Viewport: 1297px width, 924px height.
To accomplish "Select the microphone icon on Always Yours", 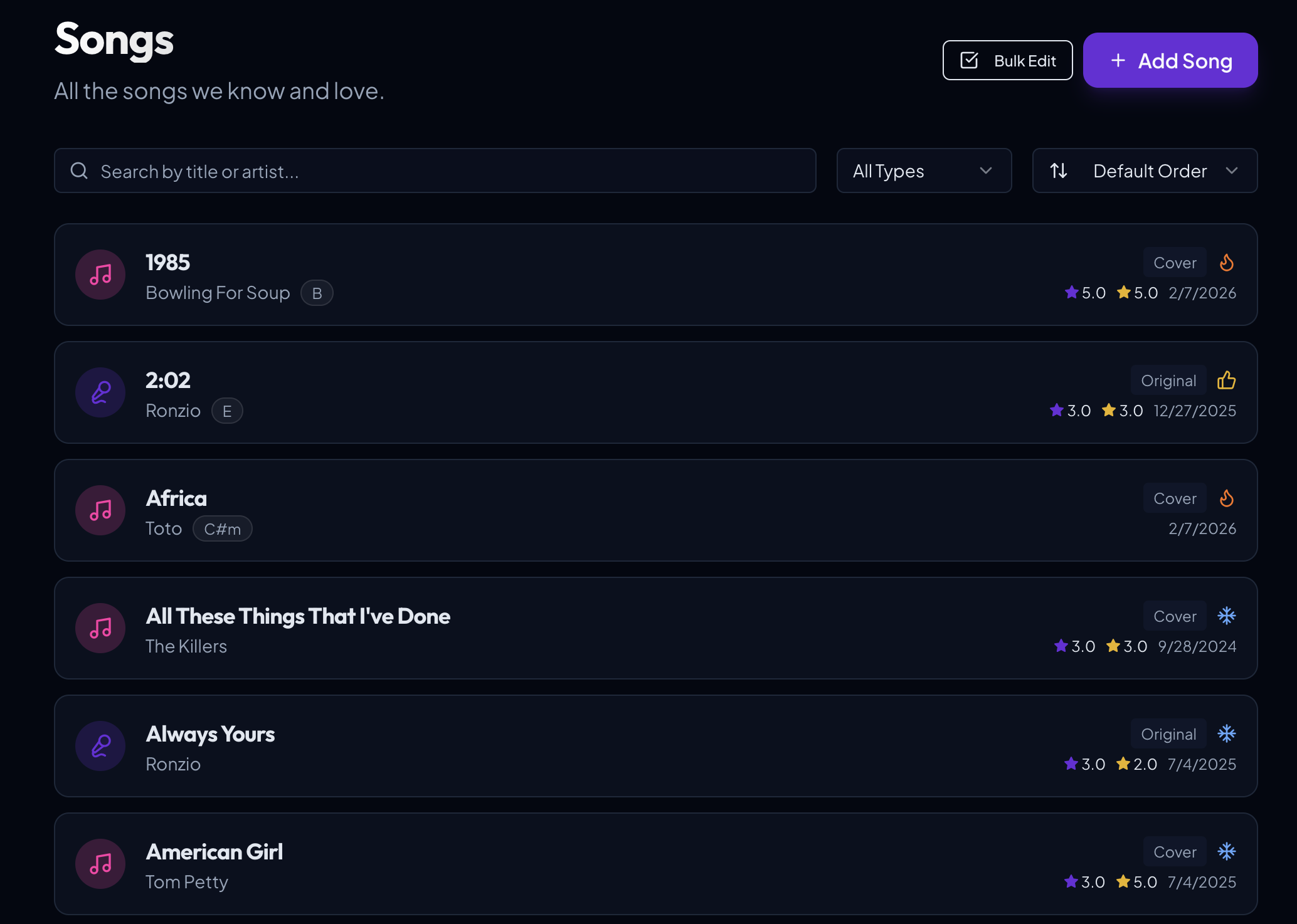I will (100, 746).
